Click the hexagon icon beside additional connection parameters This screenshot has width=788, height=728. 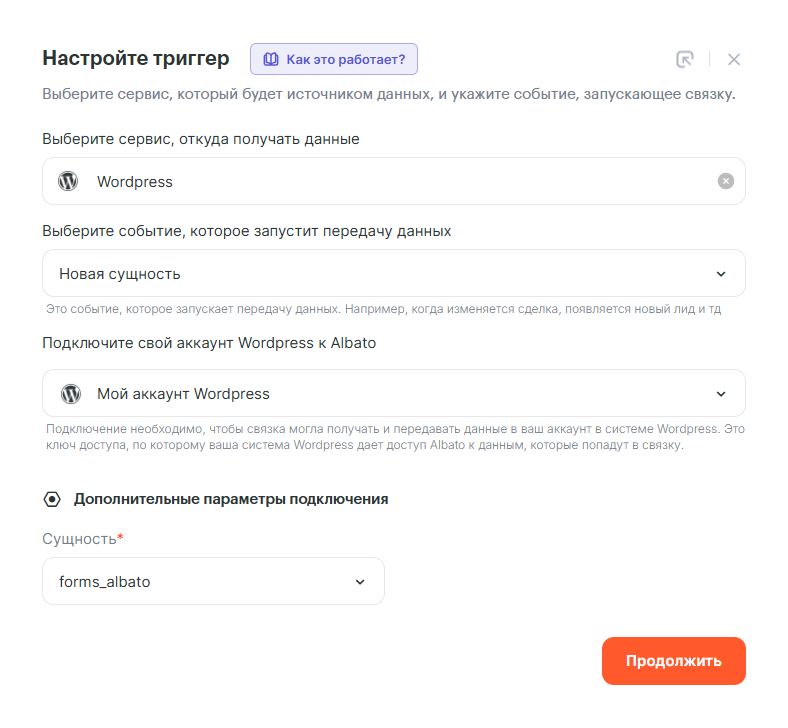[x=52, y=498]
